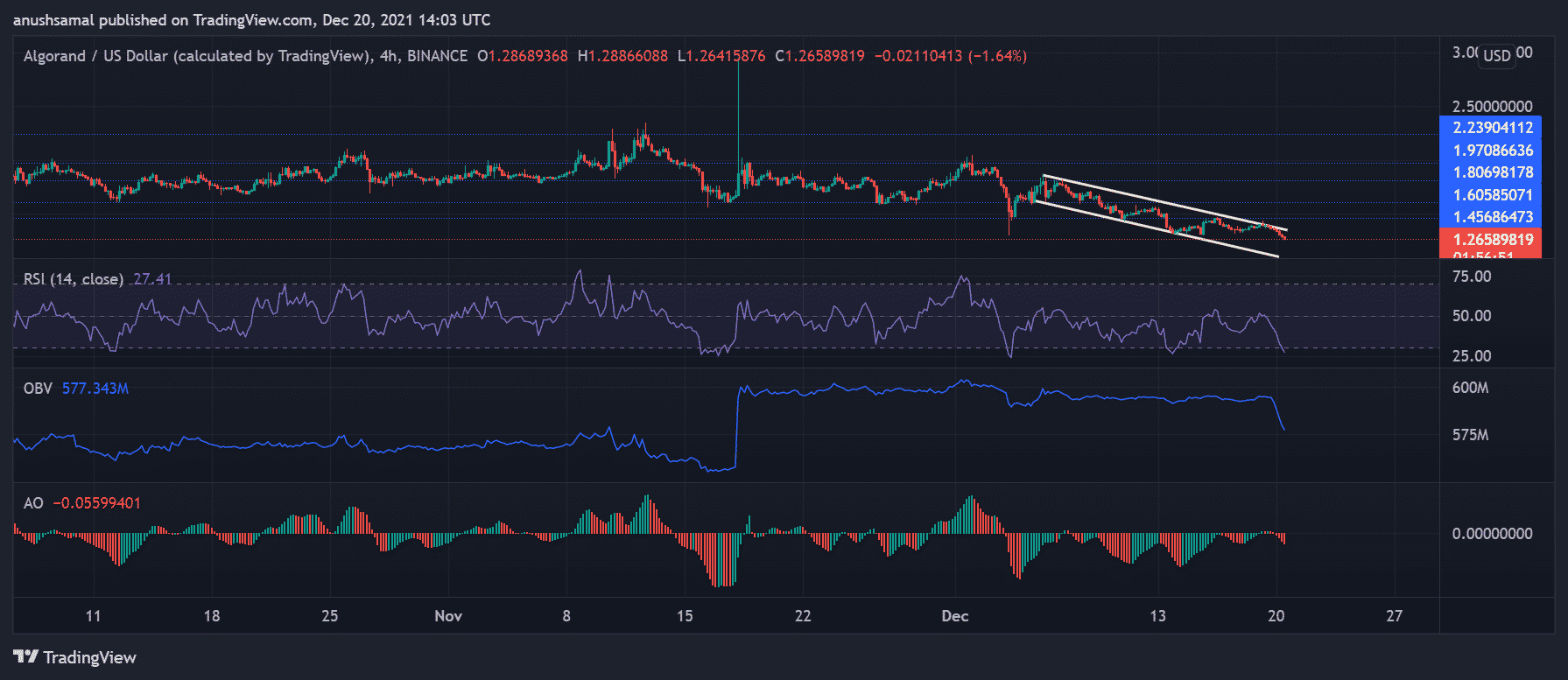
Task: Click the blue 2.23904112 price level label
Action: (x=1492, y=128)
